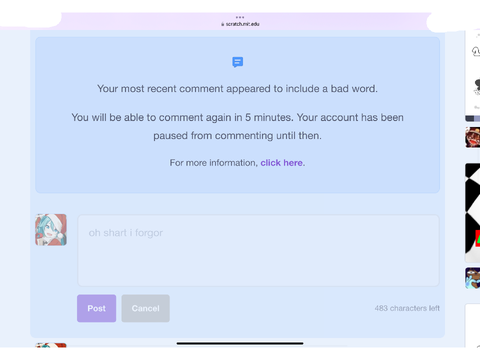The height and width of the screenshot is (360, 480).
Task: Open the "click here" information link
Action: (x=282, y=163)
